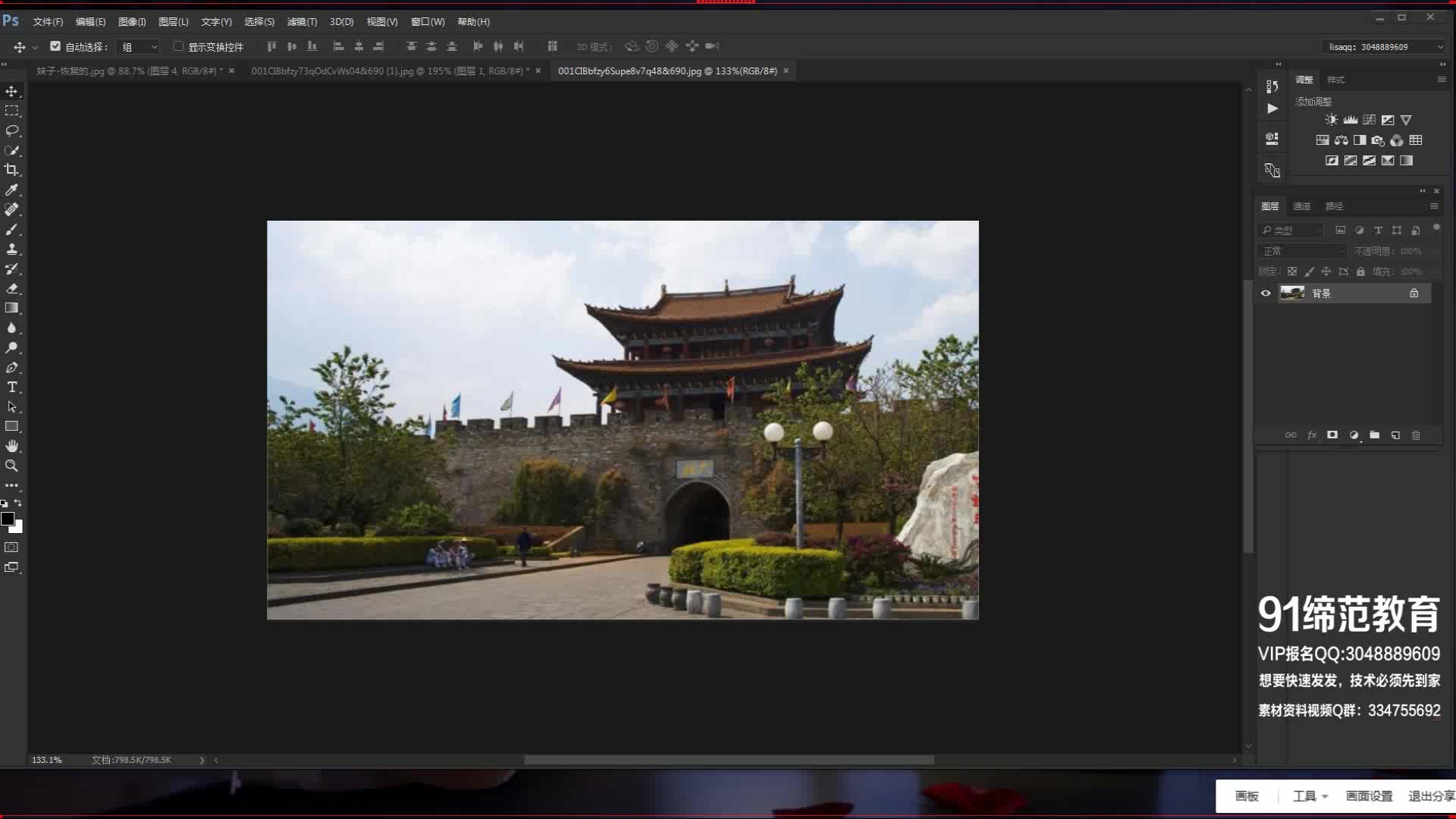
Task: Toggle lock transparent pixels
Action: (1292, 271)
